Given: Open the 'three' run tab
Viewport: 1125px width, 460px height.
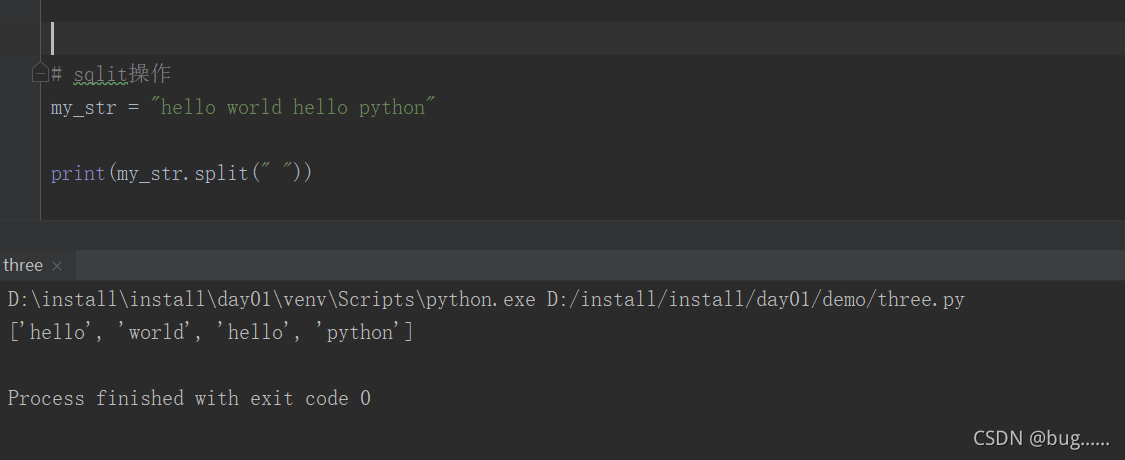Looking at the screenshot, I should click(x=23, y=266).
